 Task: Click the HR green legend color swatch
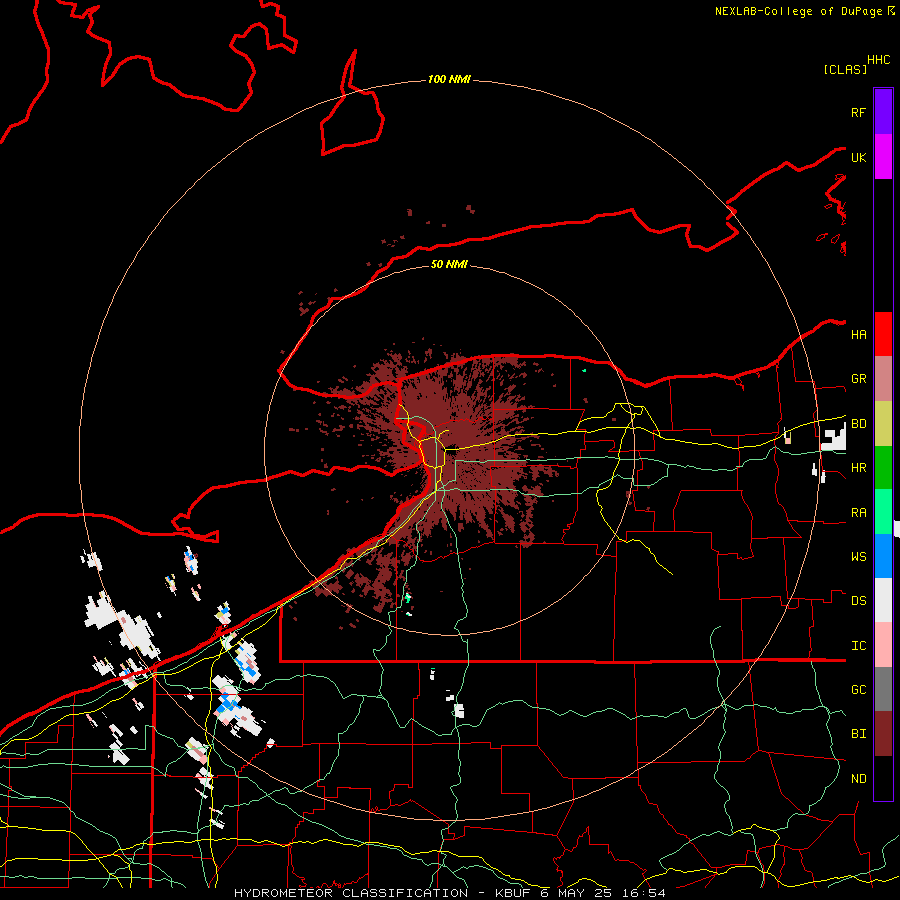[883, 468]
